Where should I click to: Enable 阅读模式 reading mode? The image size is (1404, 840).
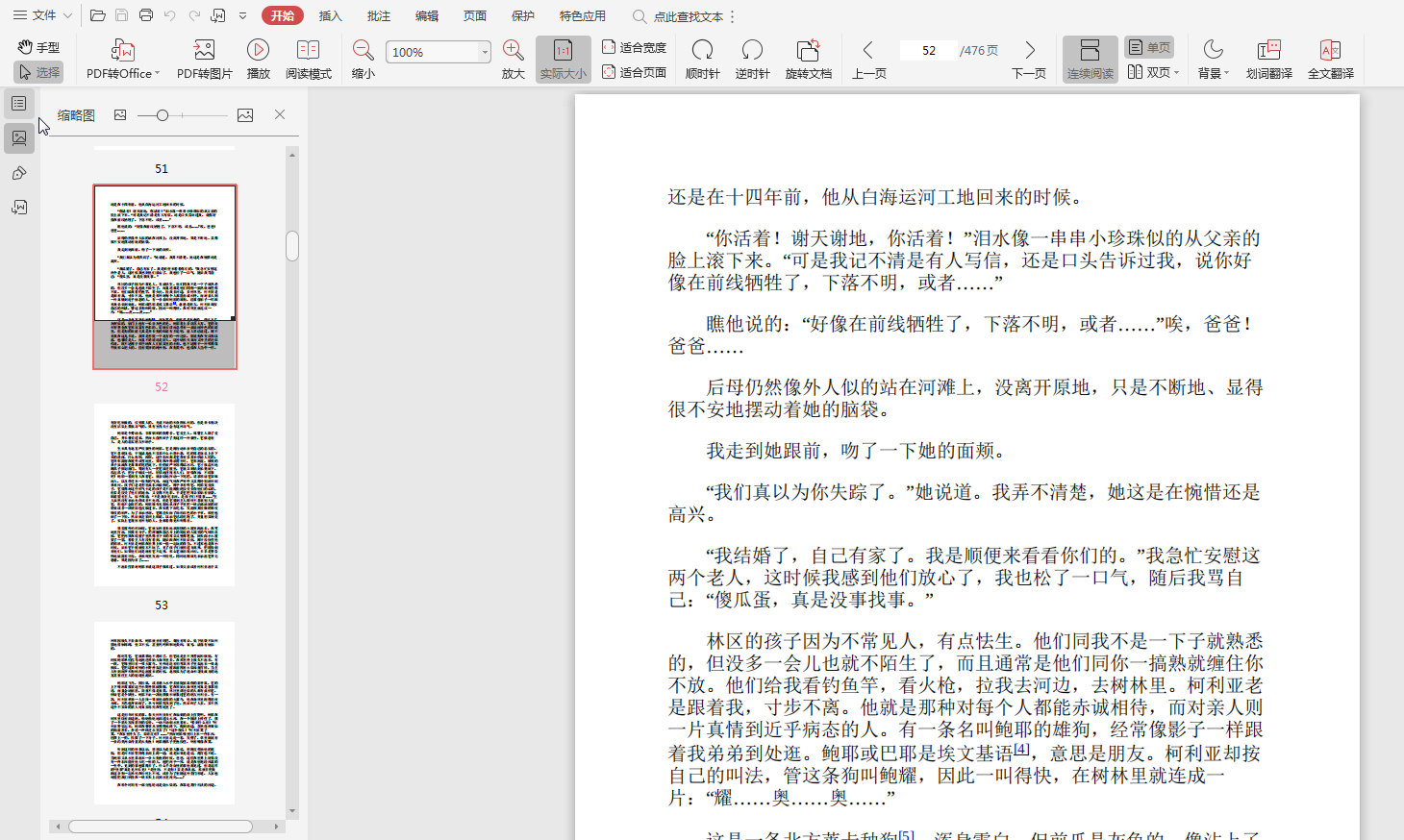[x=309, y=60]
